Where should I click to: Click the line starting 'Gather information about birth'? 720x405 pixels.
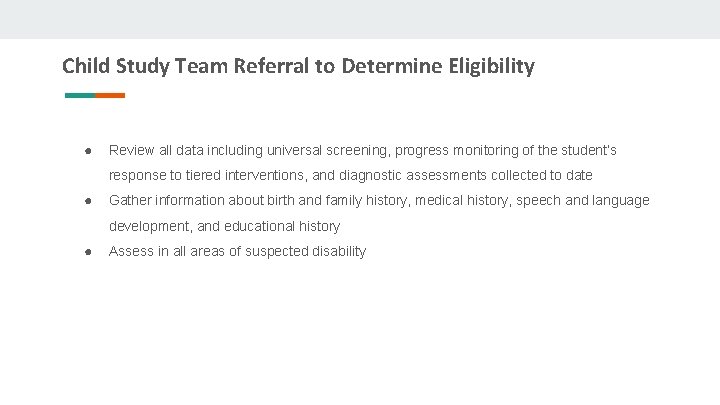(378, 200)
